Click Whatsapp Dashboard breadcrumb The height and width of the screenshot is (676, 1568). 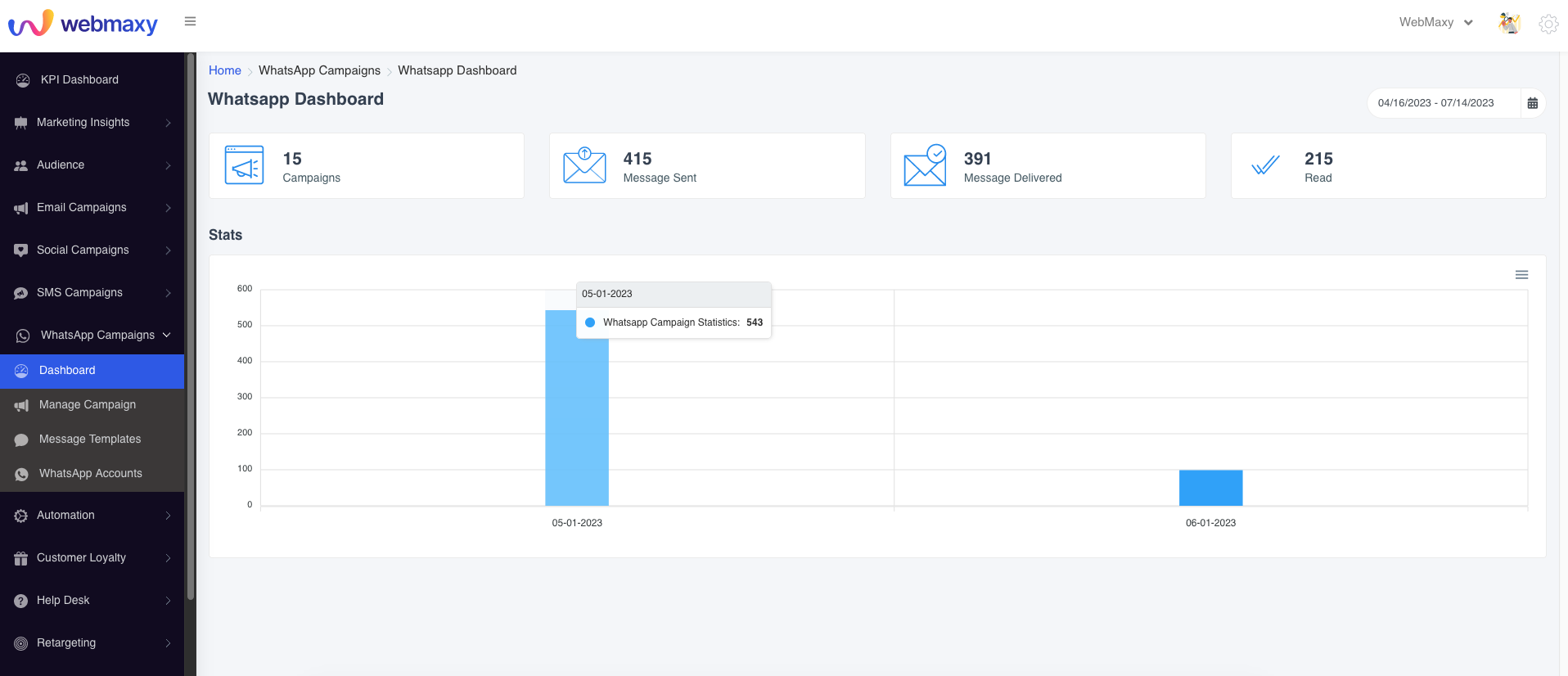[457, 70]
